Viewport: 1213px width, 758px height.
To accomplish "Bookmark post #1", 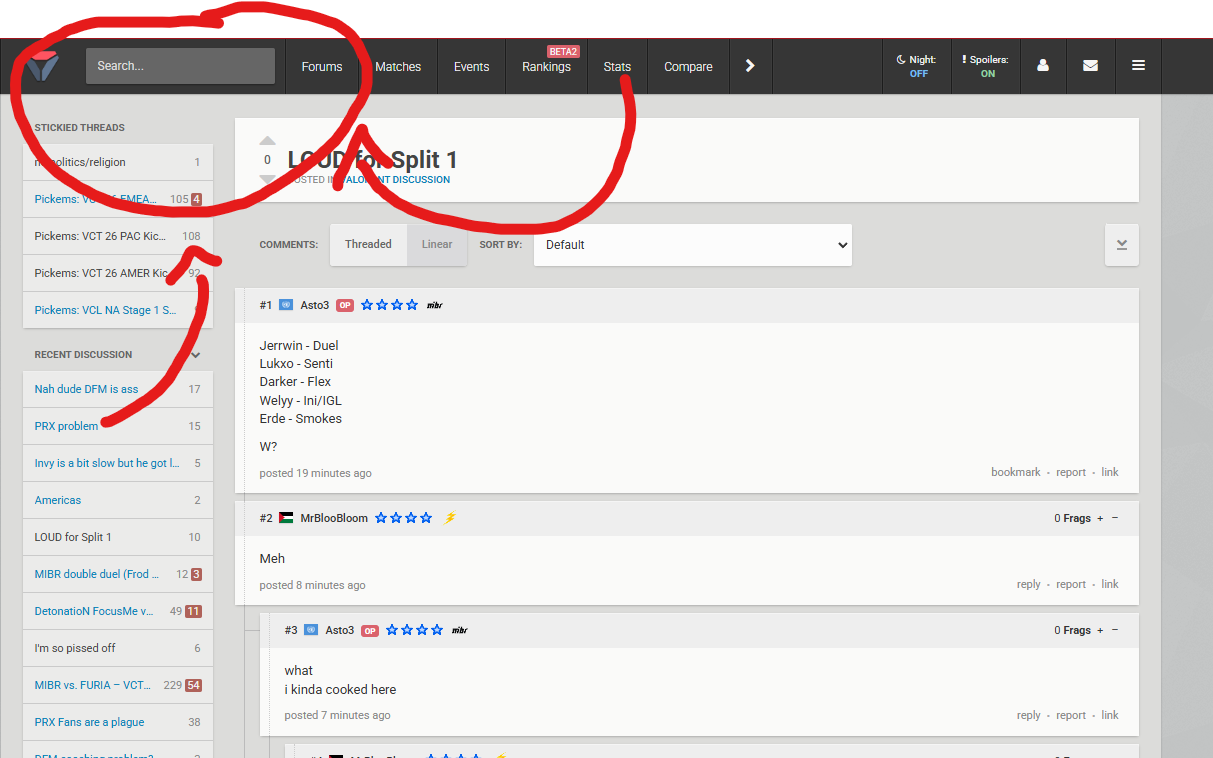I will (1016, 472).
